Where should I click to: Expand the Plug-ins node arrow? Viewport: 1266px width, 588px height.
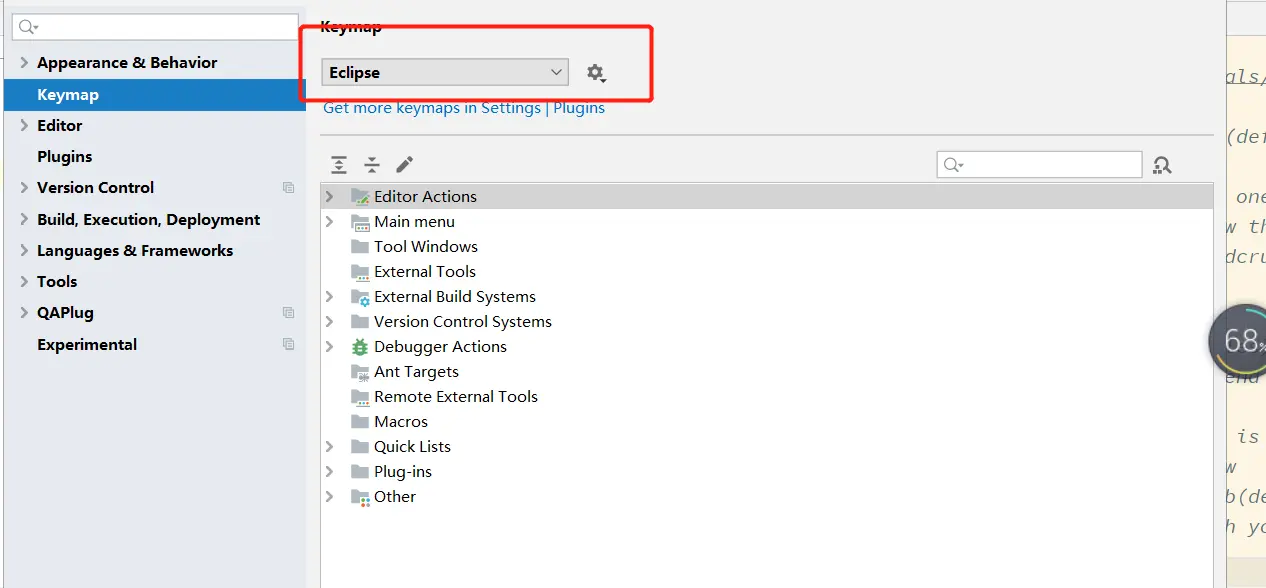tap(330, 471)
